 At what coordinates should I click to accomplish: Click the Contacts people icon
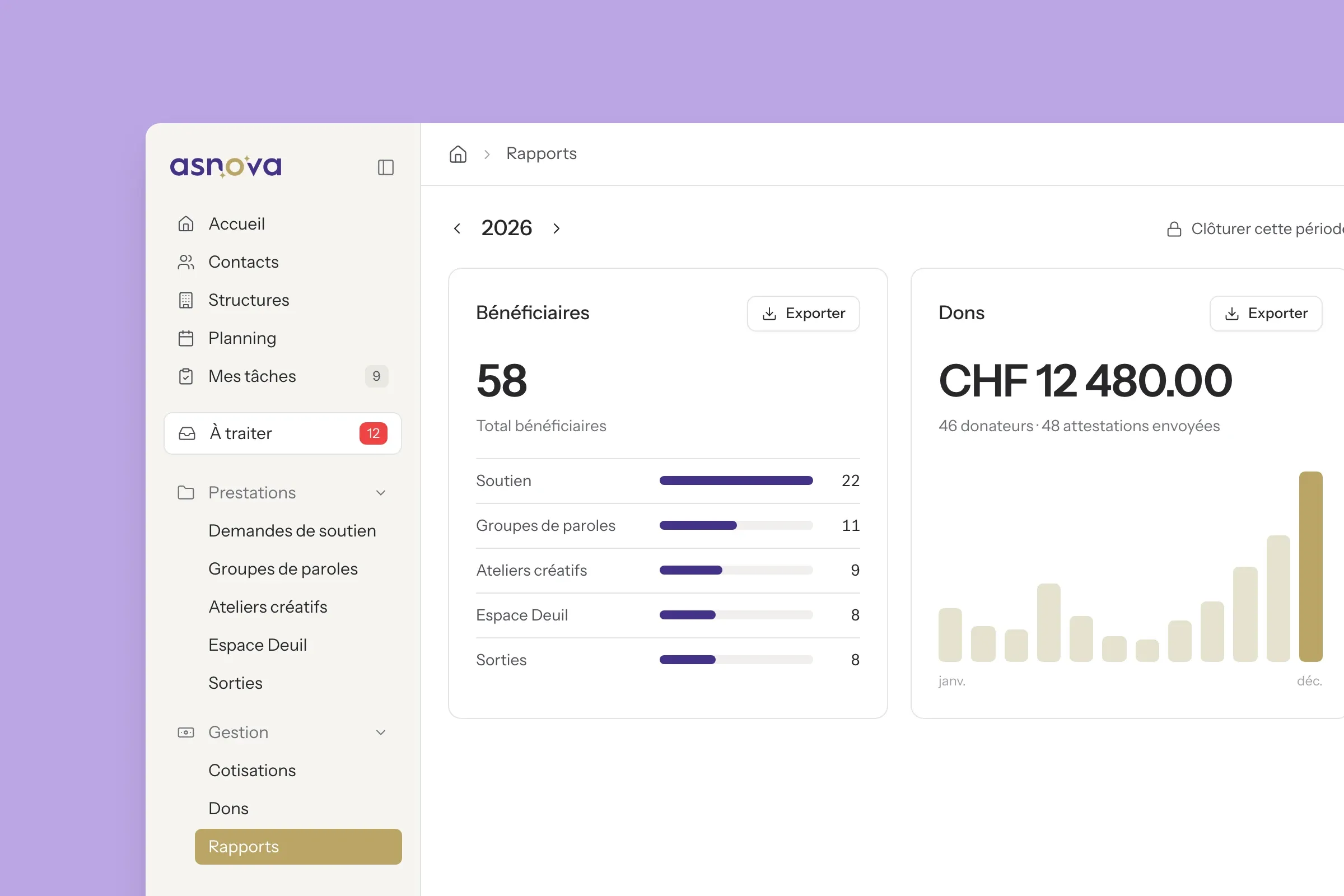point(186,262)
